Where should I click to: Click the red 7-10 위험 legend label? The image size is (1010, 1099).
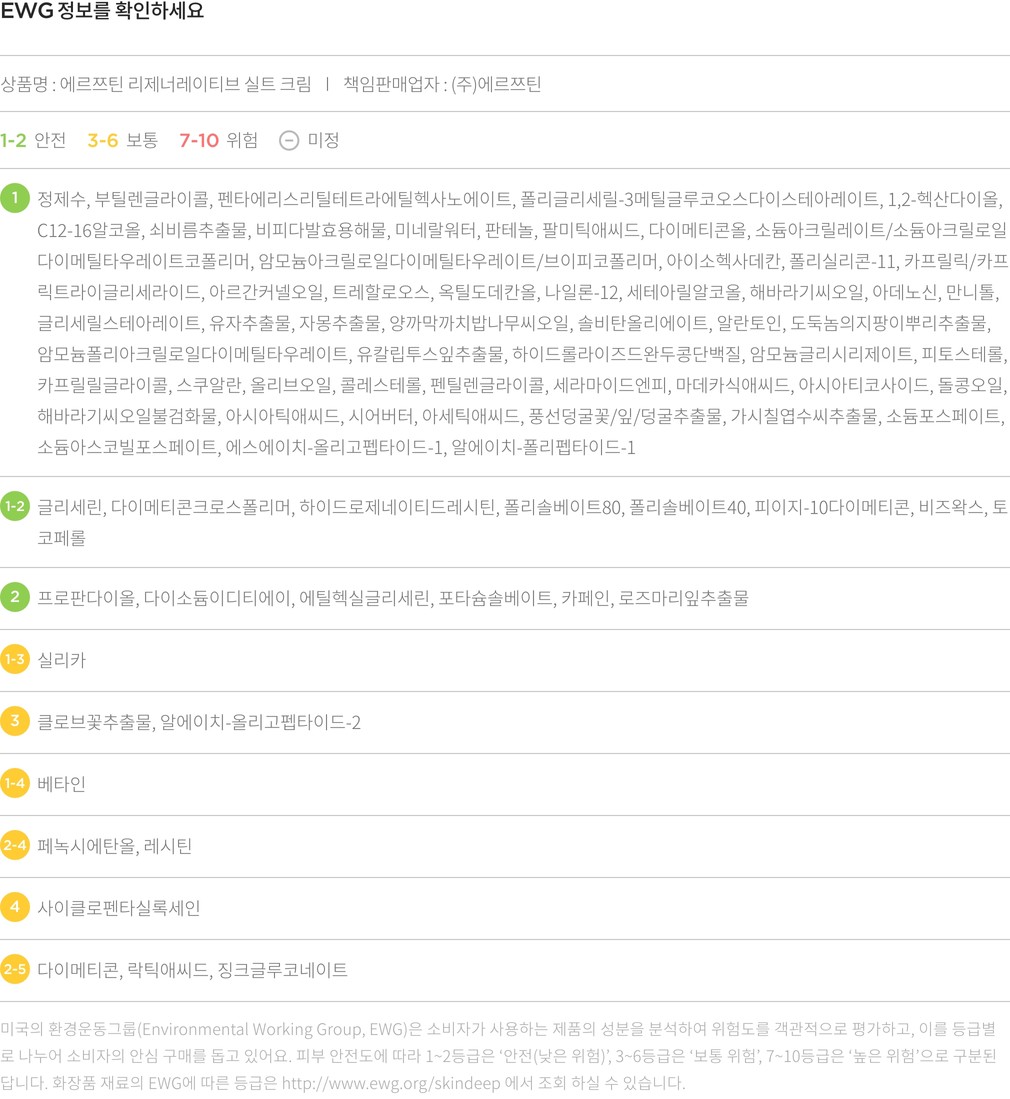coord(218,141)
